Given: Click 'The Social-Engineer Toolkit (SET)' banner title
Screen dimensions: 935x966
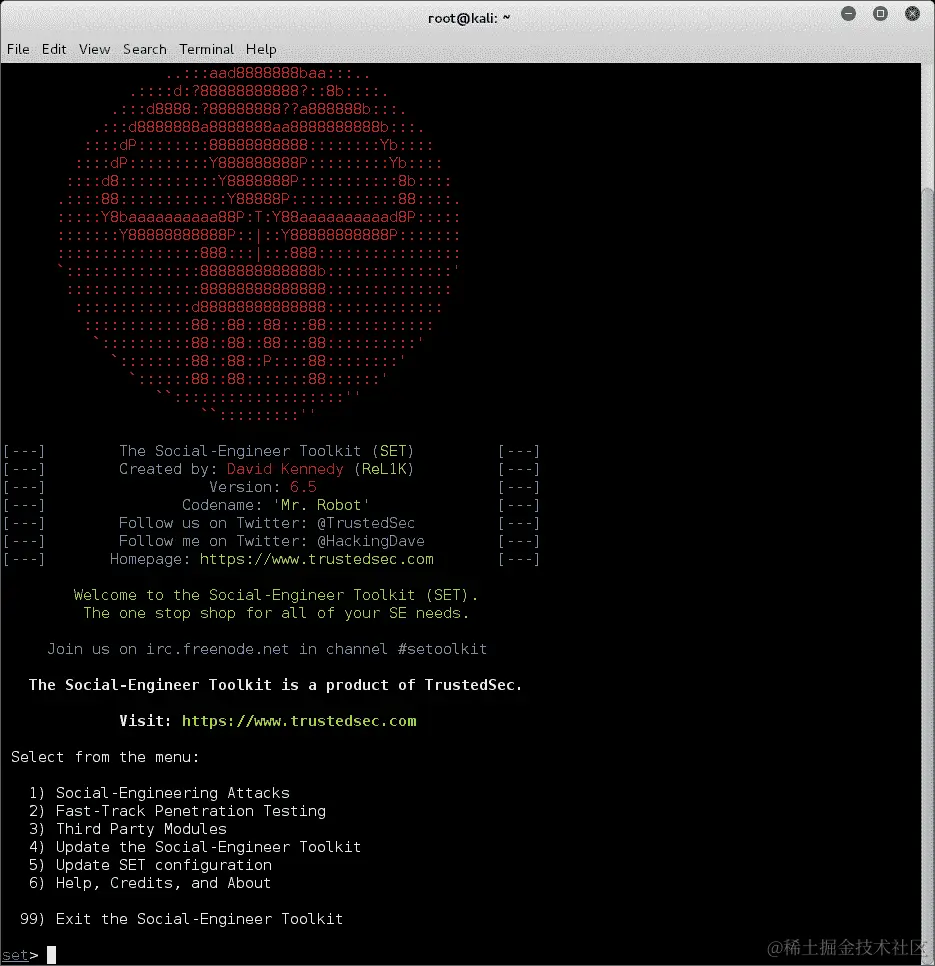Looking at the screenshot, I should coord(267,451).
